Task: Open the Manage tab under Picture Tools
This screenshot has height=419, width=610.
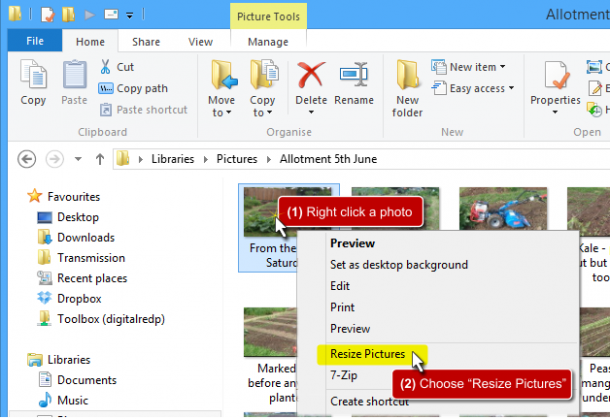Action: click(x=268, y=42)
